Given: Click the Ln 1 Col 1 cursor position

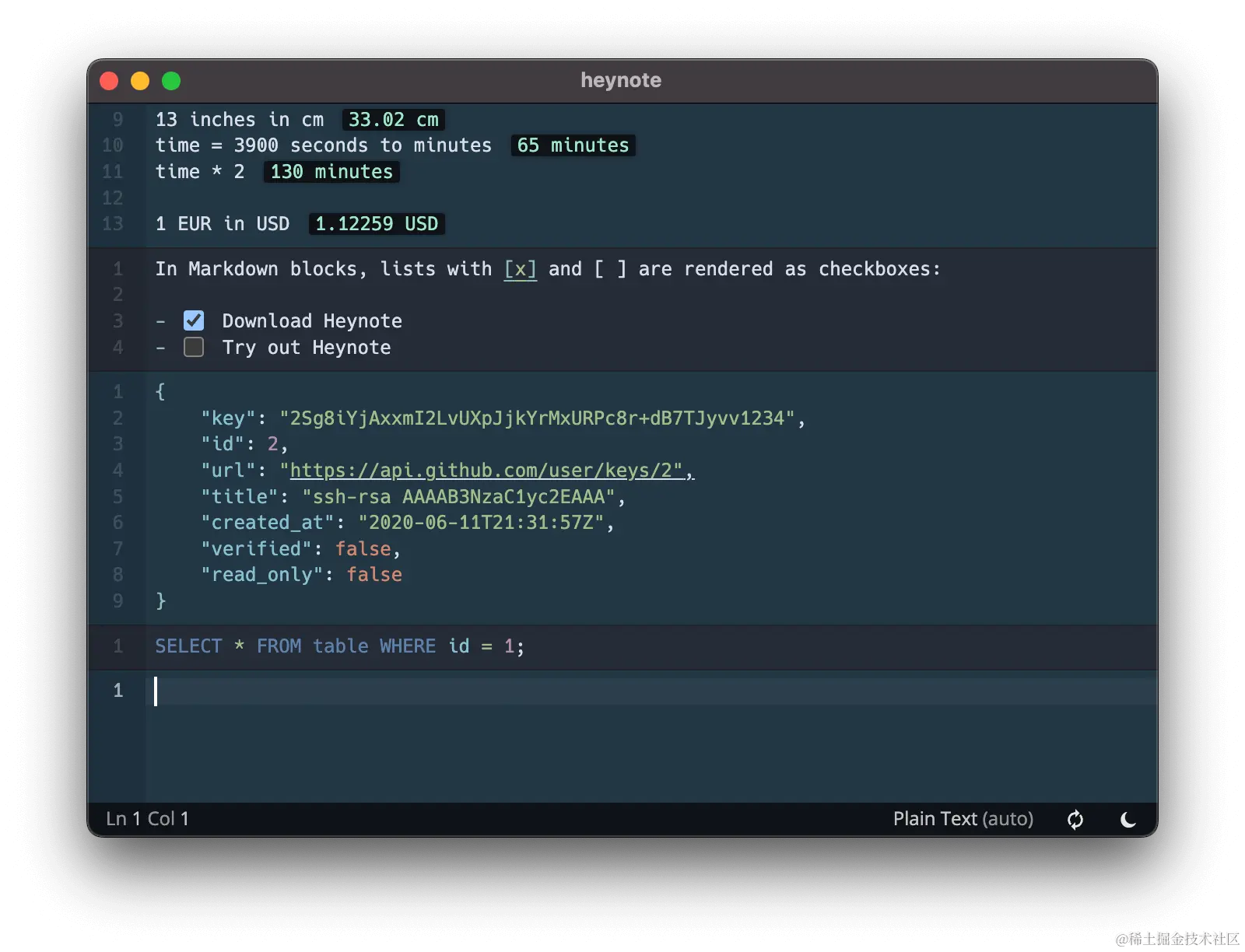Looking at the screenshot, I should tap(148, 819).
